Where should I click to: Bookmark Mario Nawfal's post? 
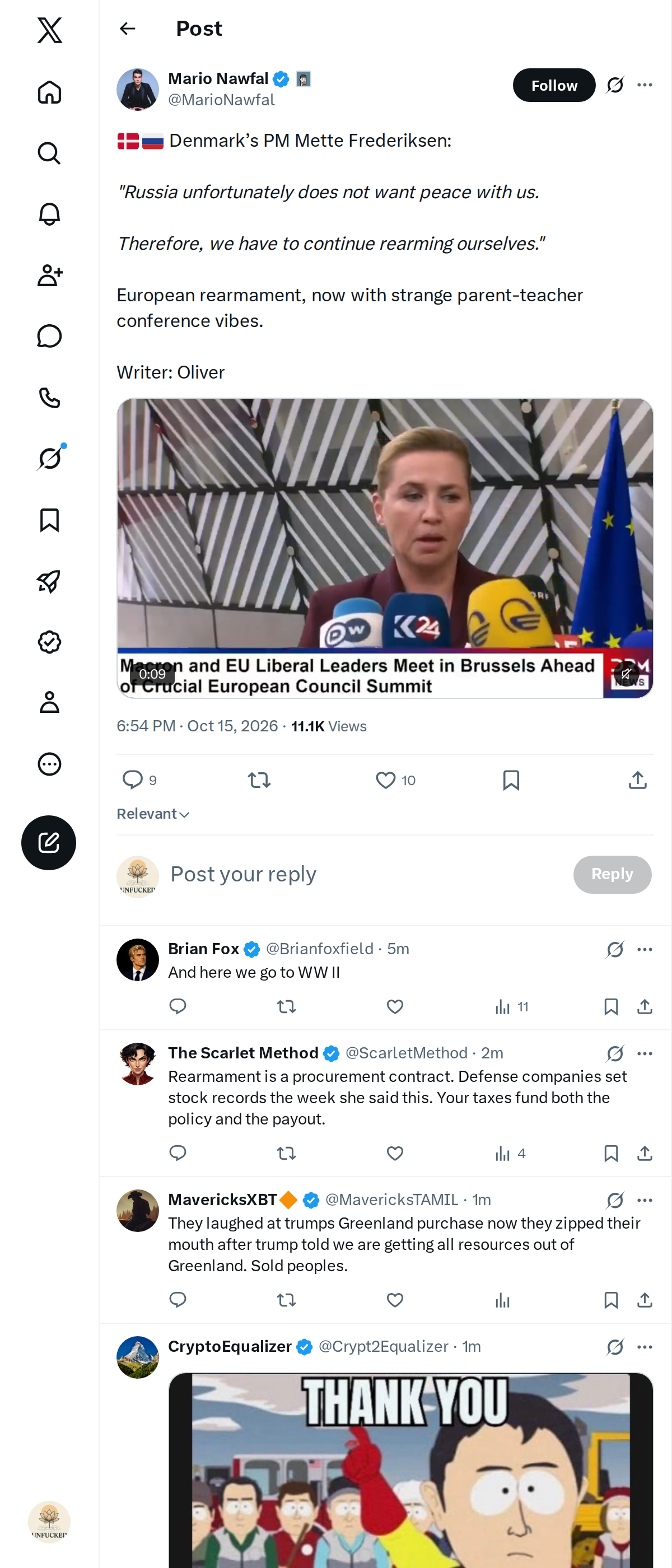click(x=511, y=780)
